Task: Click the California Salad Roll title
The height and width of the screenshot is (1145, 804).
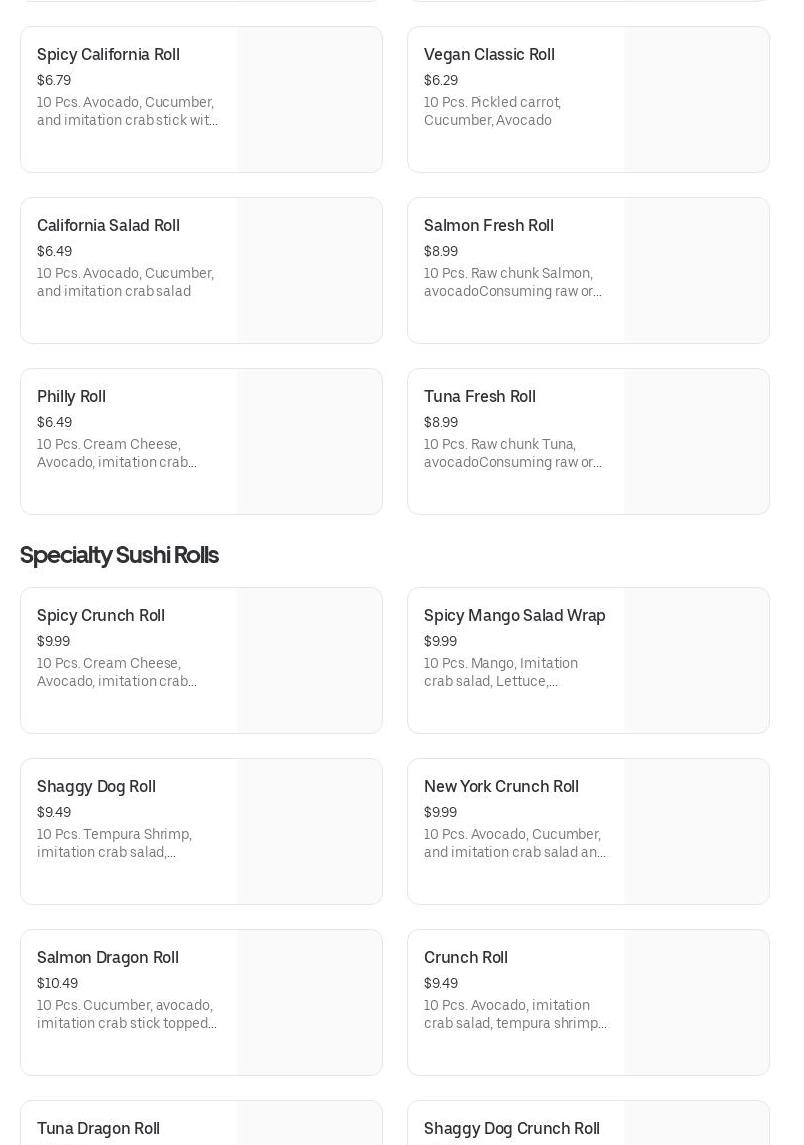Action: click(x=108, y=226)
